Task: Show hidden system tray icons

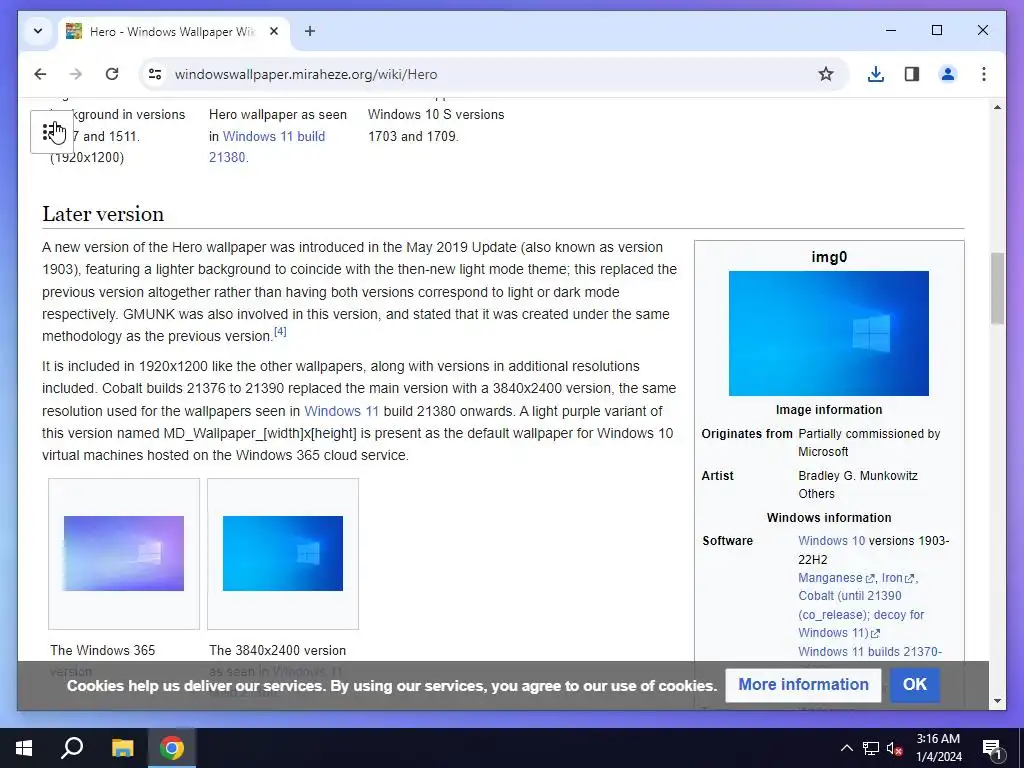Action: click(846, 748)
